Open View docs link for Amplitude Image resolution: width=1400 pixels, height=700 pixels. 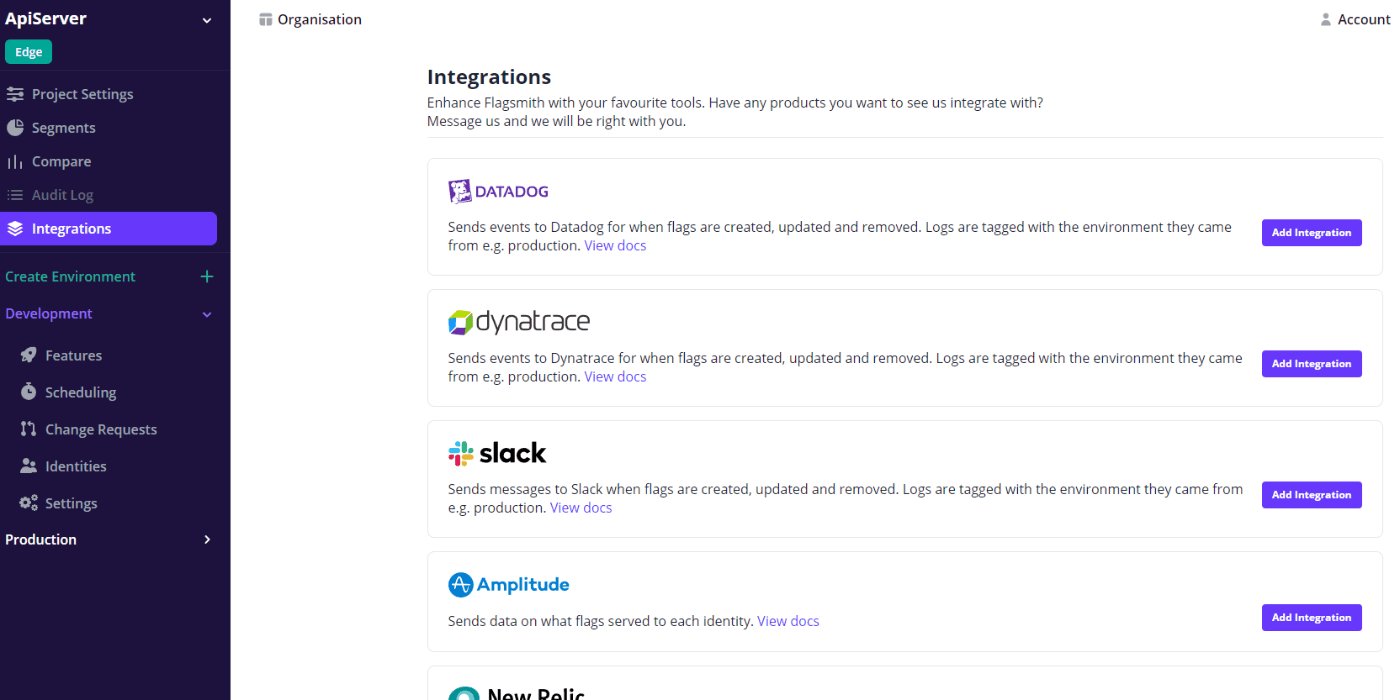point(788,621)
